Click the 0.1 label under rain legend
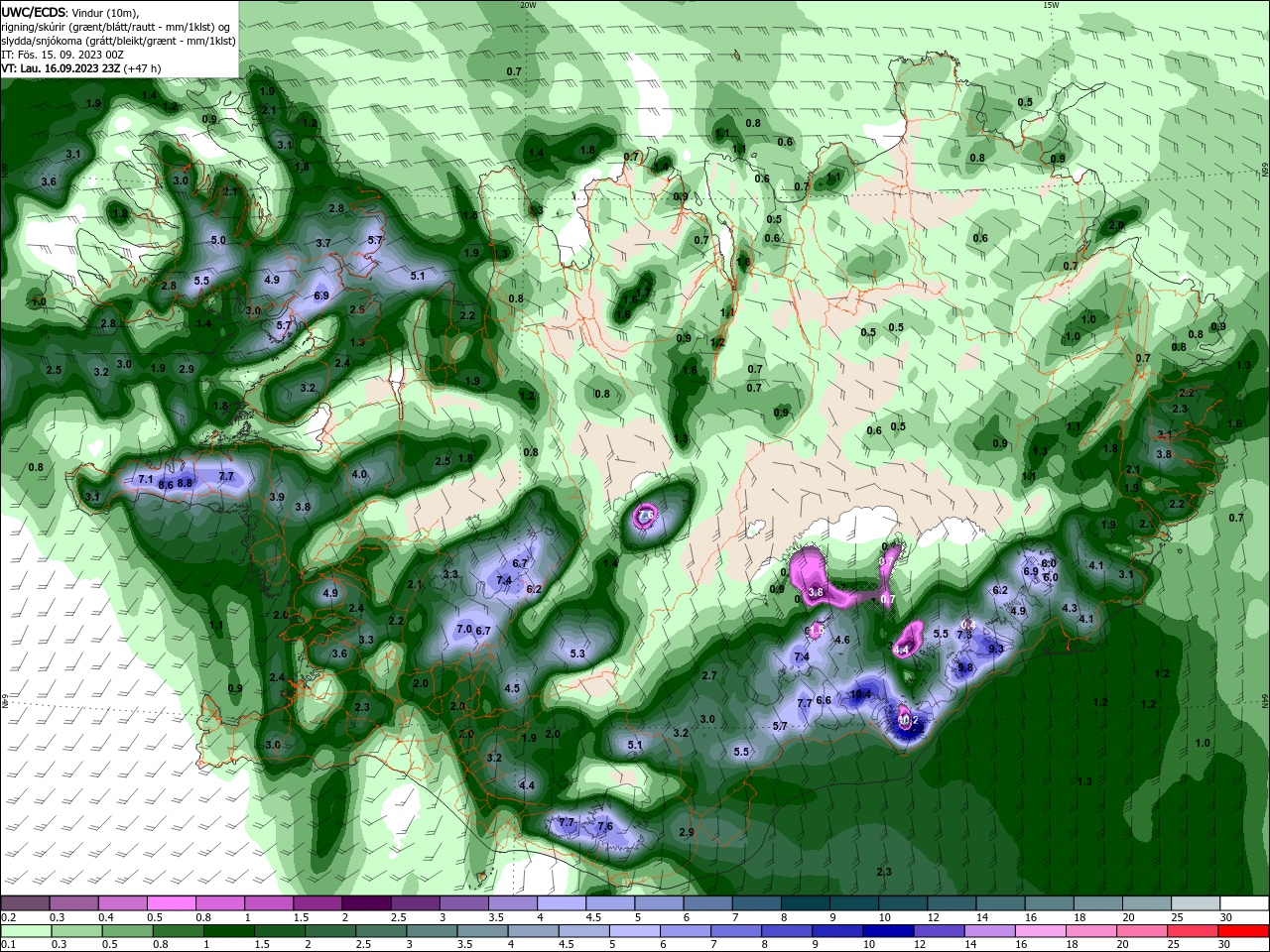Image resolution: width=1270 pixels, height=952 pixels. pos(8,944)
